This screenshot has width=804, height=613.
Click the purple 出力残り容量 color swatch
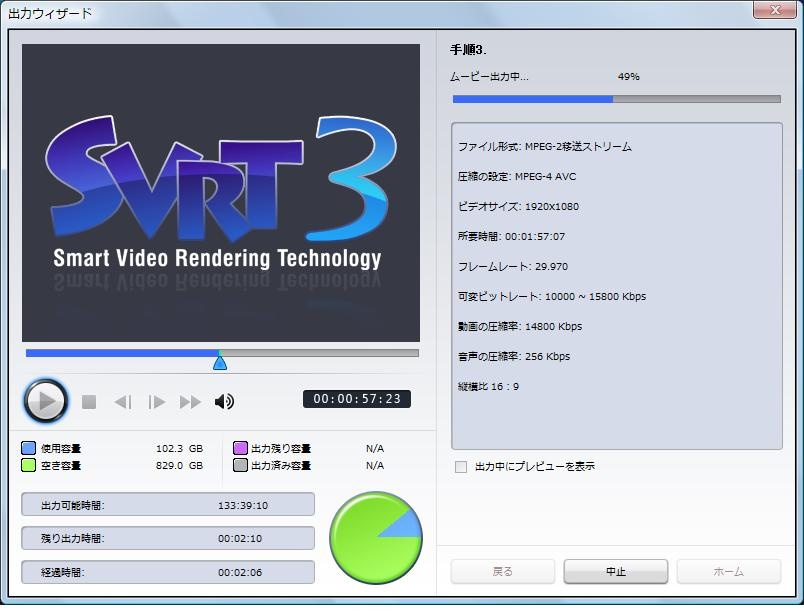[x=240, y=448]
